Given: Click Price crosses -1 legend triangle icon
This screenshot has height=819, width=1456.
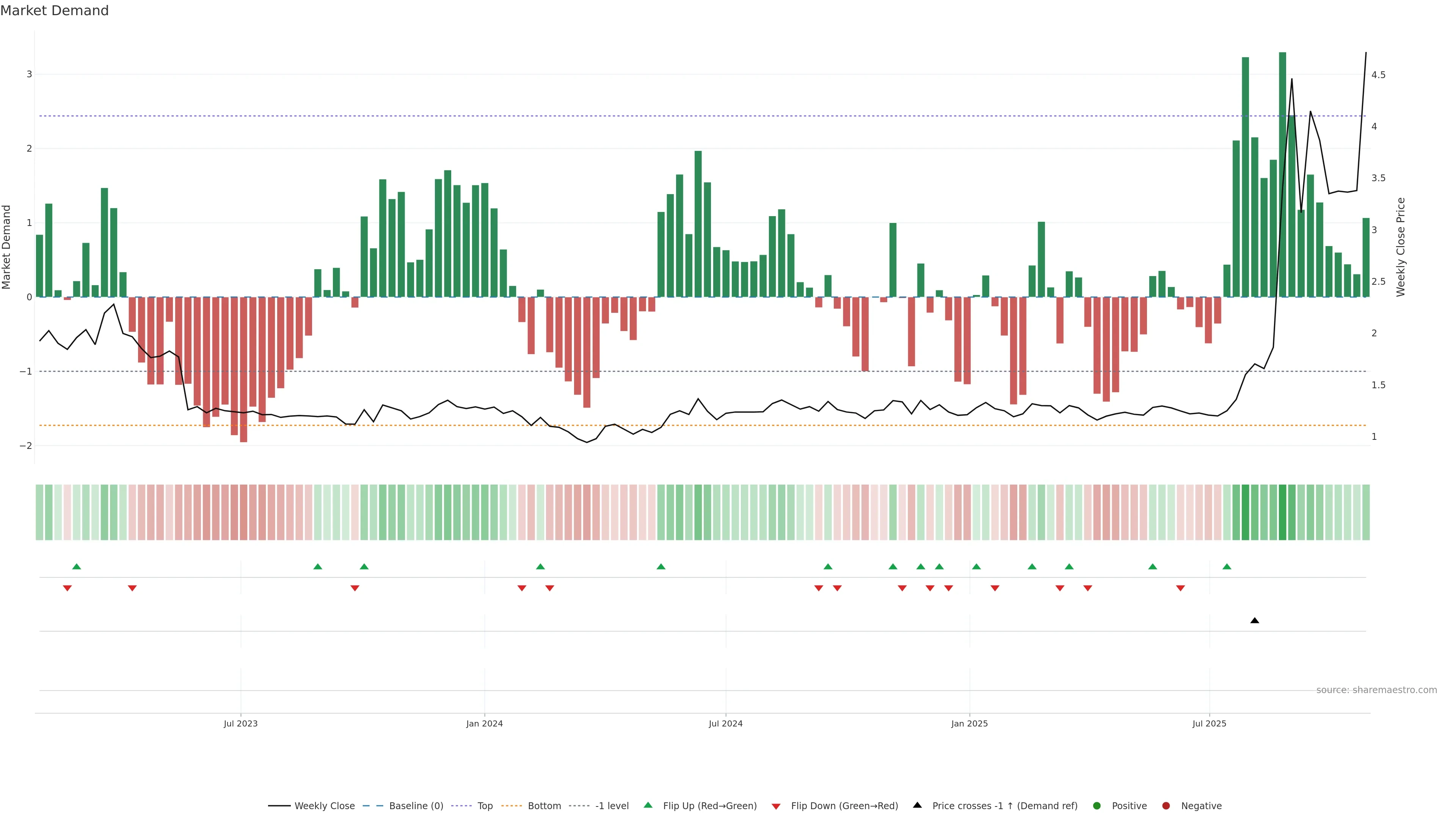Looking at the screenshot, I should [917, 805].
